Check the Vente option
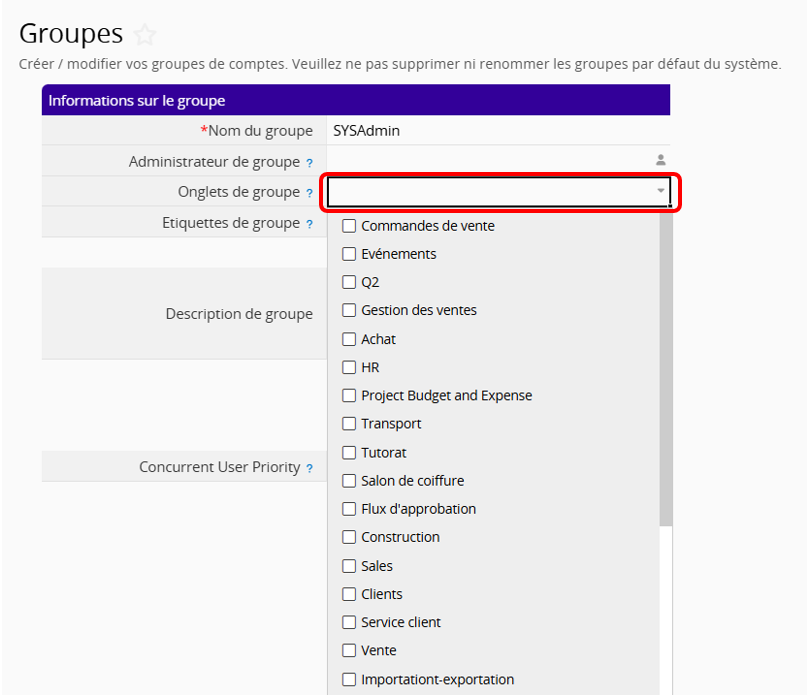The width and height of the screenshot is (807, 696). click(349, 650)
